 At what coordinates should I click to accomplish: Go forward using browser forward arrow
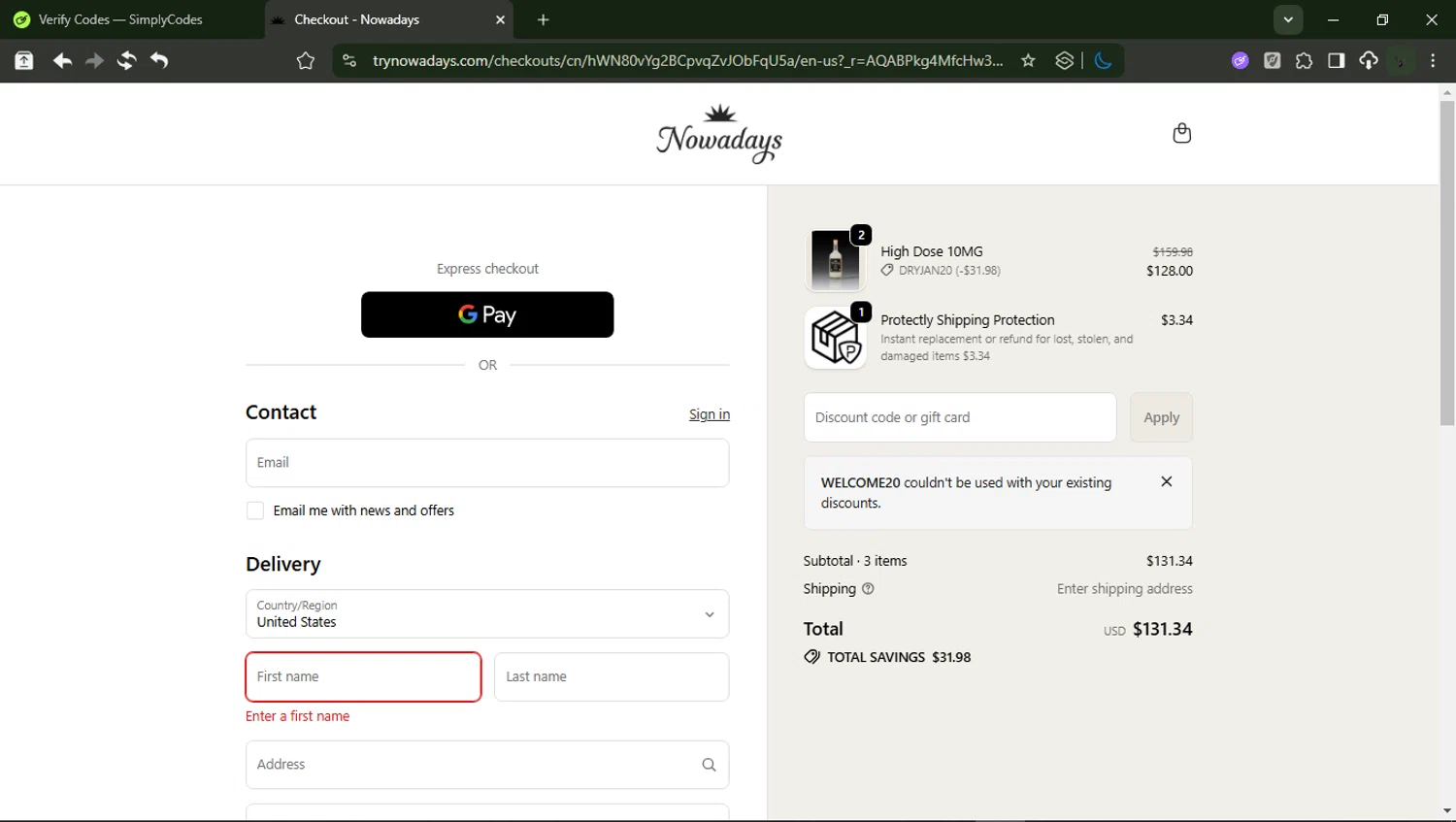point(94,61)
